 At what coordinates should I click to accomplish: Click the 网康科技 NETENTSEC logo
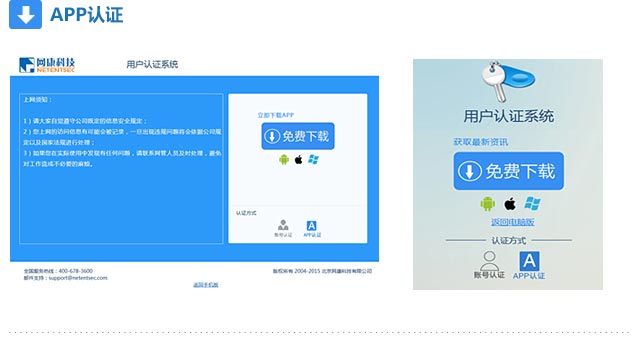click(x=47, y=65)
